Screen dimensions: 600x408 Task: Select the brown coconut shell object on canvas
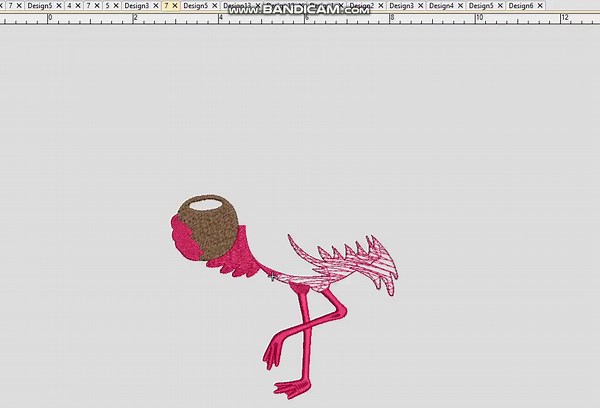point(214,233)
